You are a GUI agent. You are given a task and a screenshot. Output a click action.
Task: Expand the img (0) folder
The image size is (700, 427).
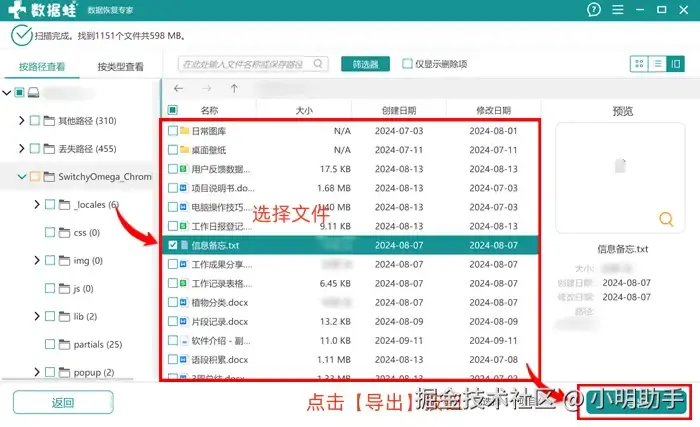point(37,260)
